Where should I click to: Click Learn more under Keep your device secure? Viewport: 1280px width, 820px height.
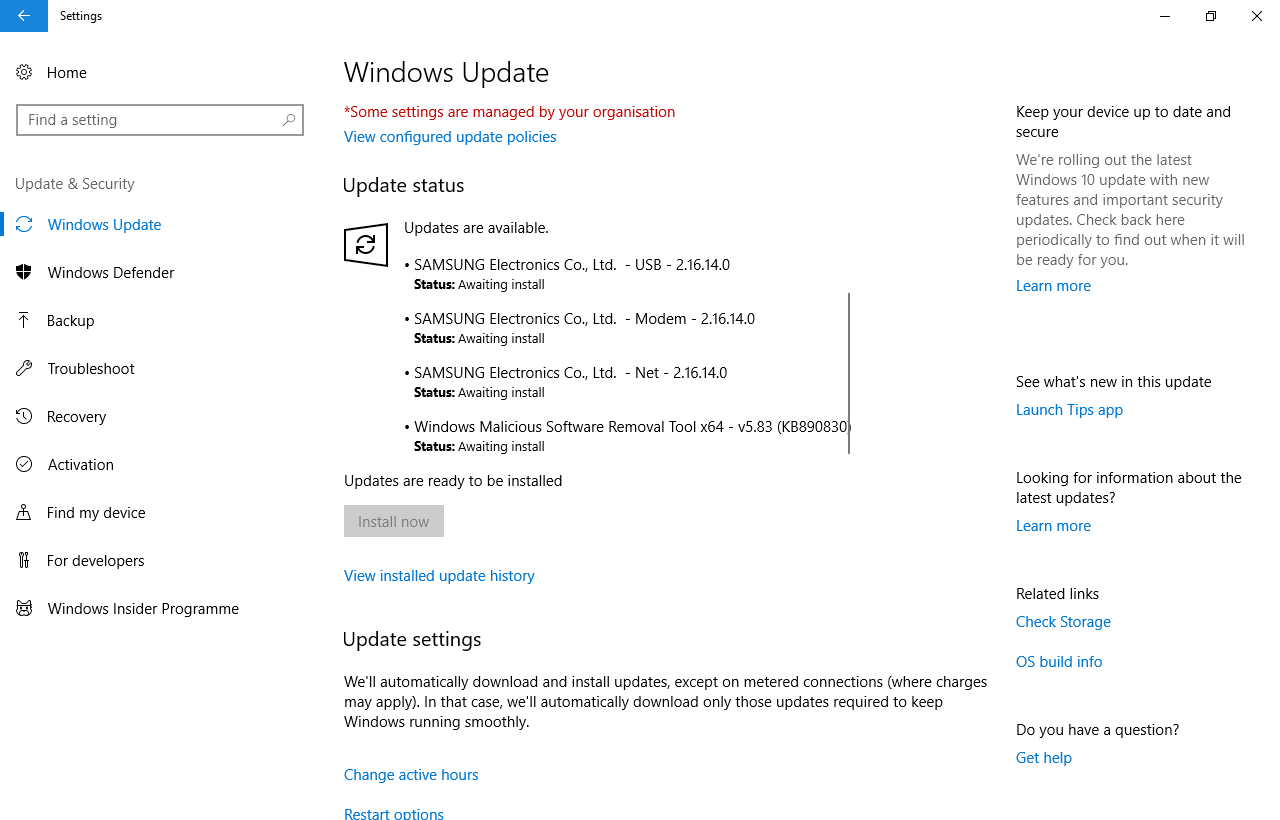pos(1053,286)
